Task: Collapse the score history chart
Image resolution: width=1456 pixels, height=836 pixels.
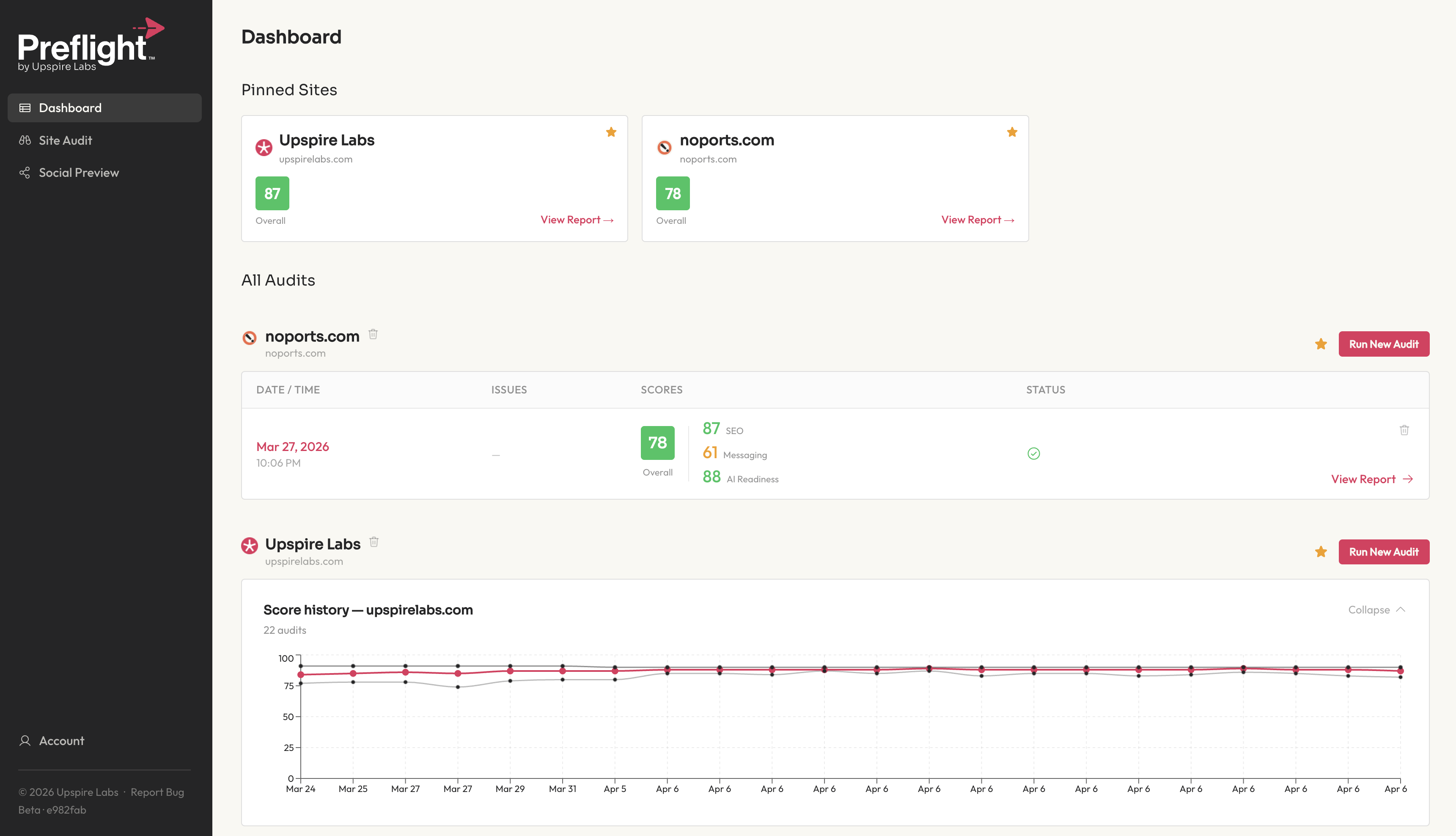Action: pos(1376,610)
